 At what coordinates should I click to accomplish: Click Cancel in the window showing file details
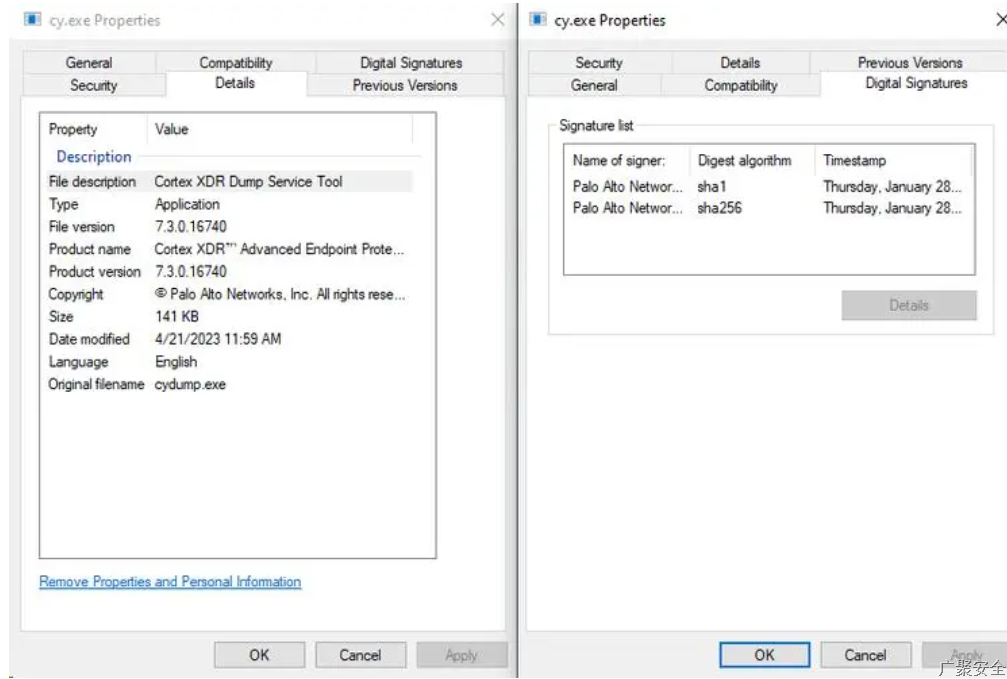click(360, 655)
